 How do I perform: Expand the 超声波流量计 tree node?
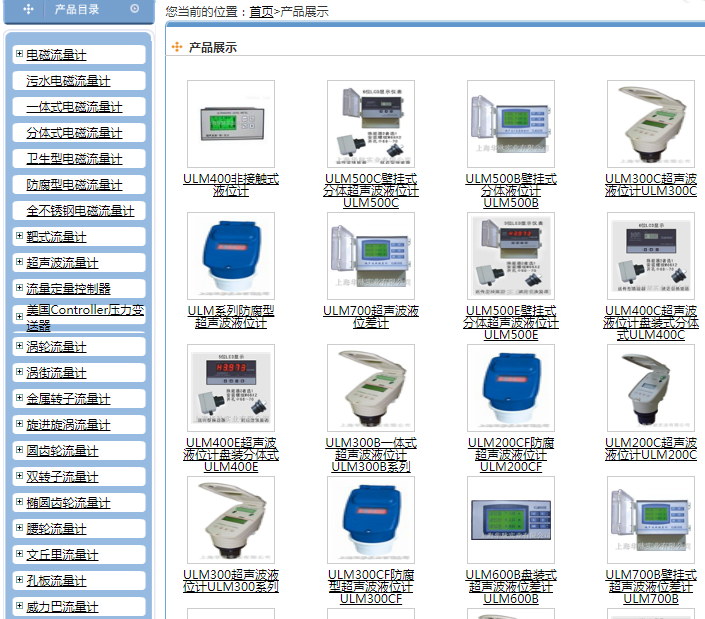[19, 262]
